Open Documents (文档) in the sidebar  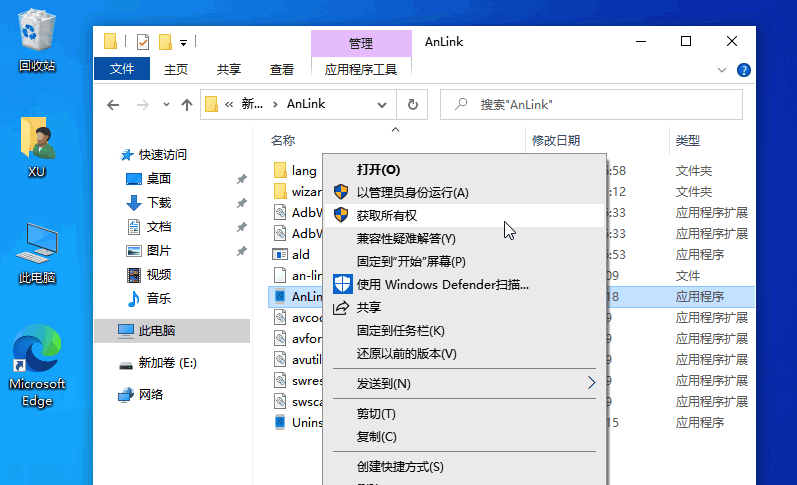[x=159, y=226]
